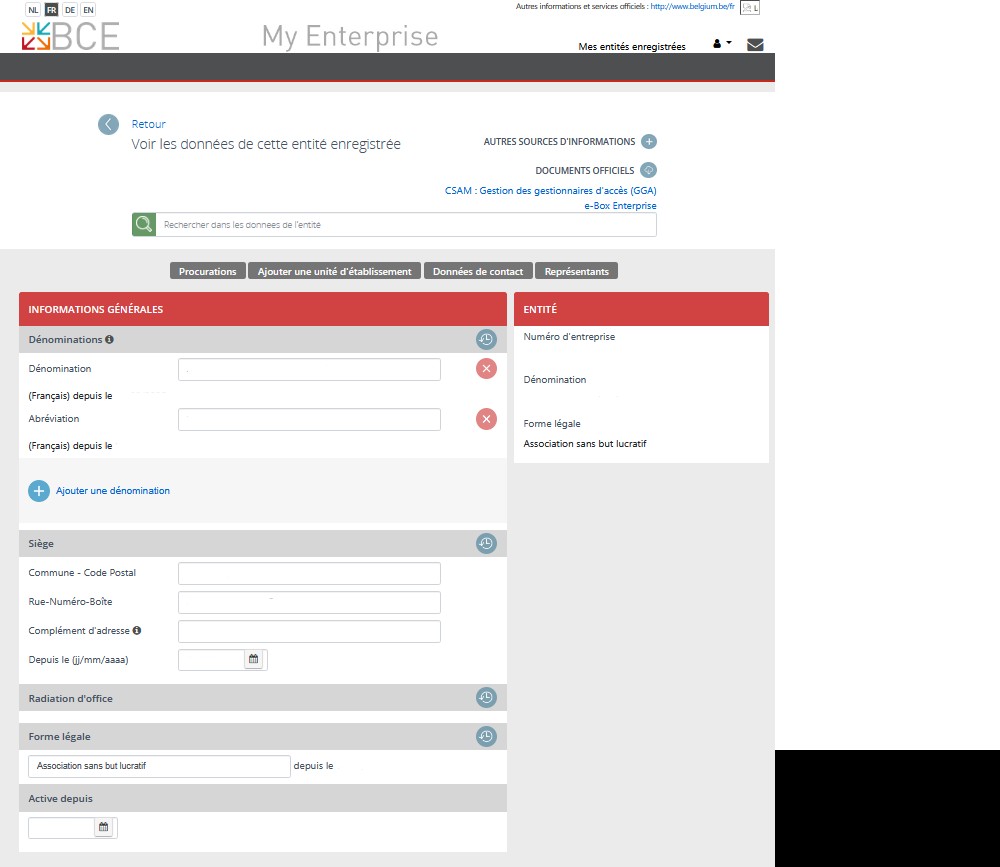Click the BCE logo
Image resolution: width=1000 pixels, height=867 pixels.
tap(70, 36)
